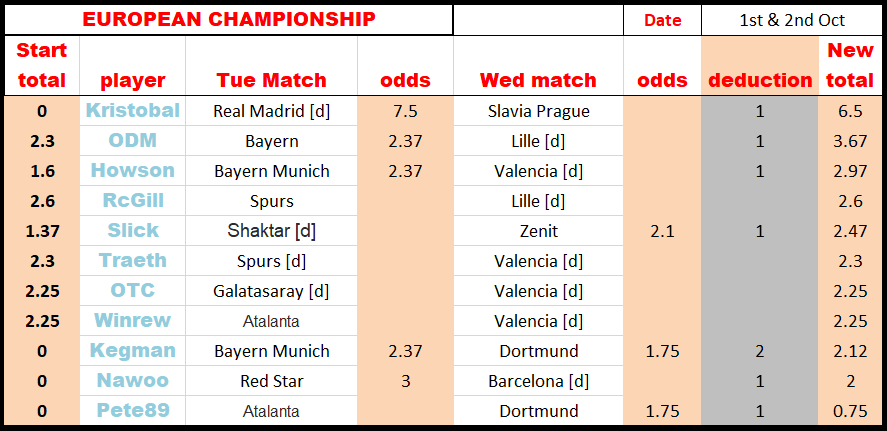The height and width of the screenshot is (431, 887).
Task: Click the Red Star match cell
Action: pos(272,381)
